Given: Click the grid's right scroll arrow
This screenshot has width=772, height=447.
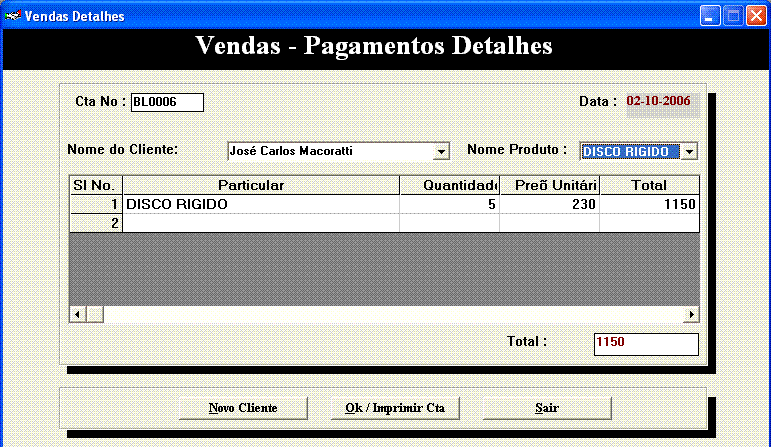Looking at the screenshot, I should click(690, 314).
